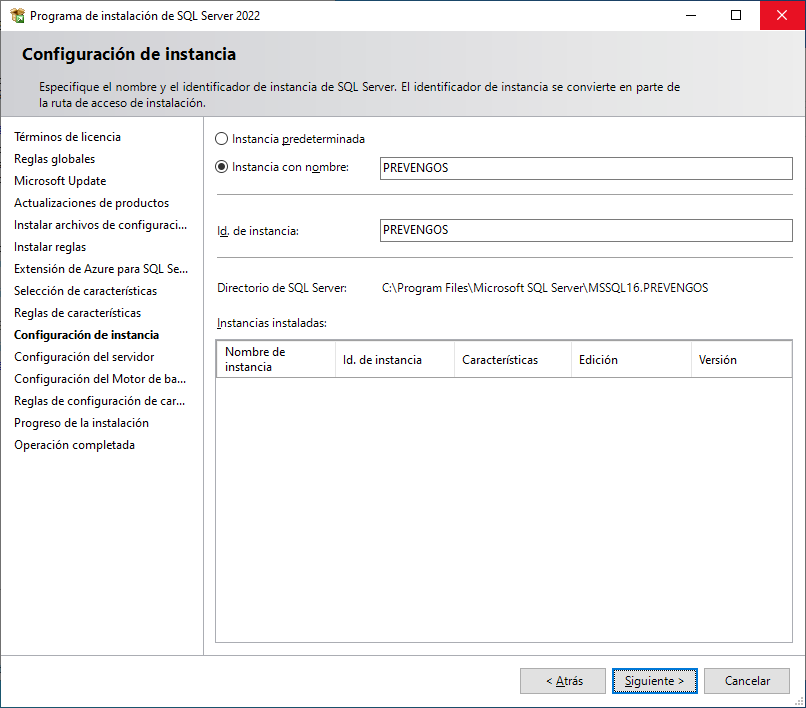Image resolution: width=806 pixels, height=708 pixels.
Task: Click the Id. de instancia input field
Action: pos(585,230)
